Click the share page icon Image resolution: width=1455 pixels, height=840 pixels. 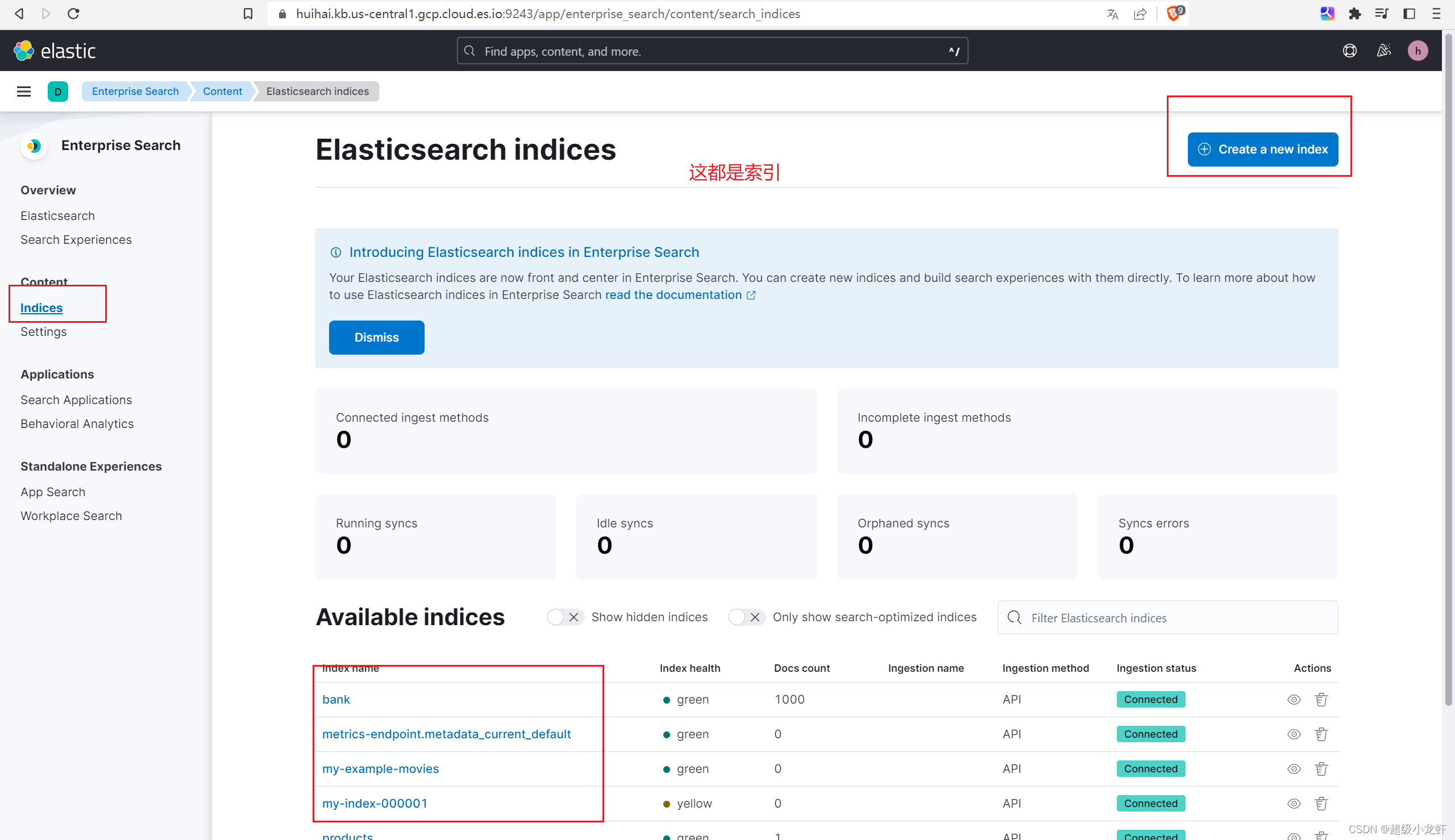(1140, 14)
